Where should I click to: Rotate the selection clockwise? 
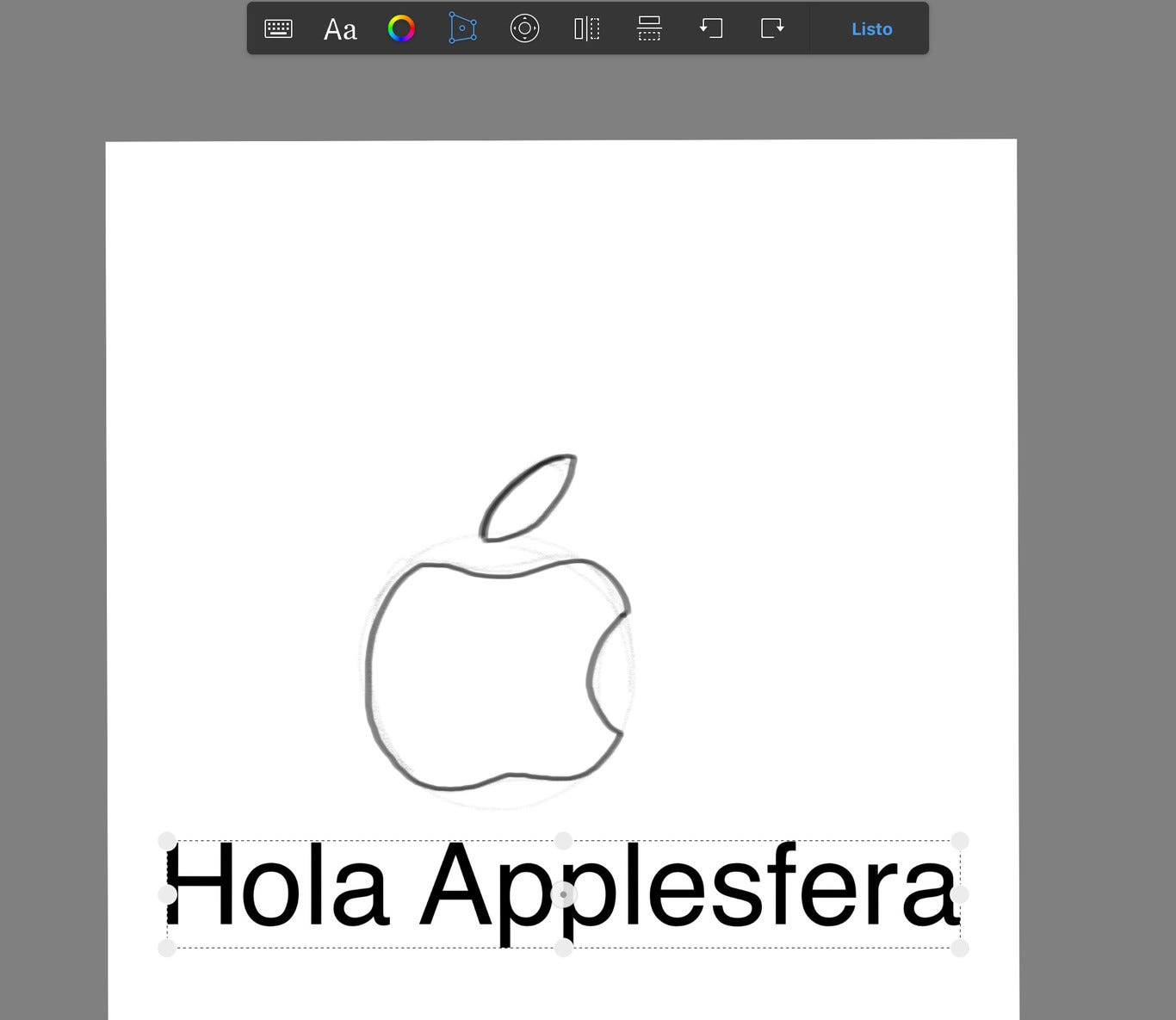(x=771, y=28)
